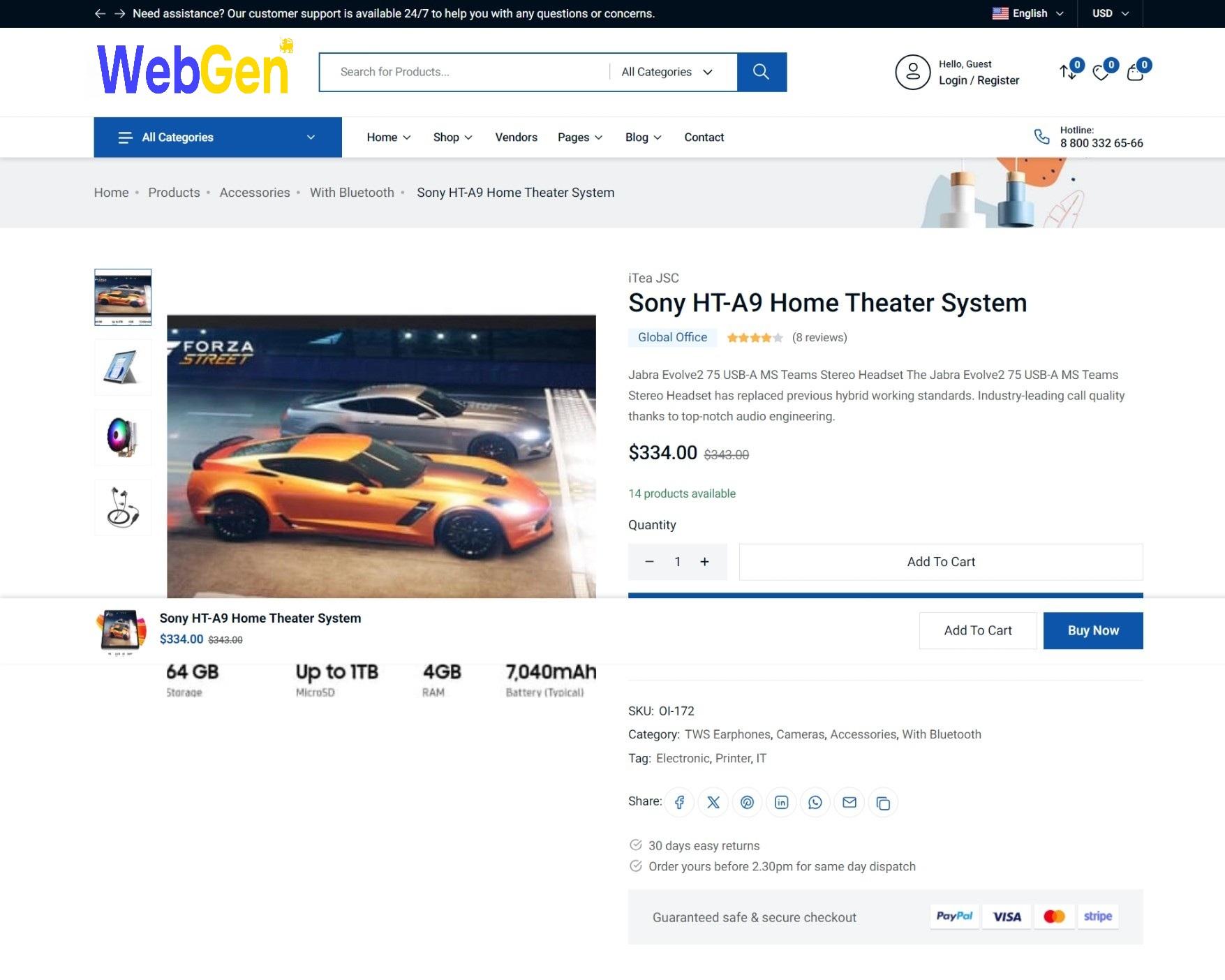The height and width of the screenshot is (980, 1225).
Task: Open Cameras category link
Action: click(x=800, y=734)
